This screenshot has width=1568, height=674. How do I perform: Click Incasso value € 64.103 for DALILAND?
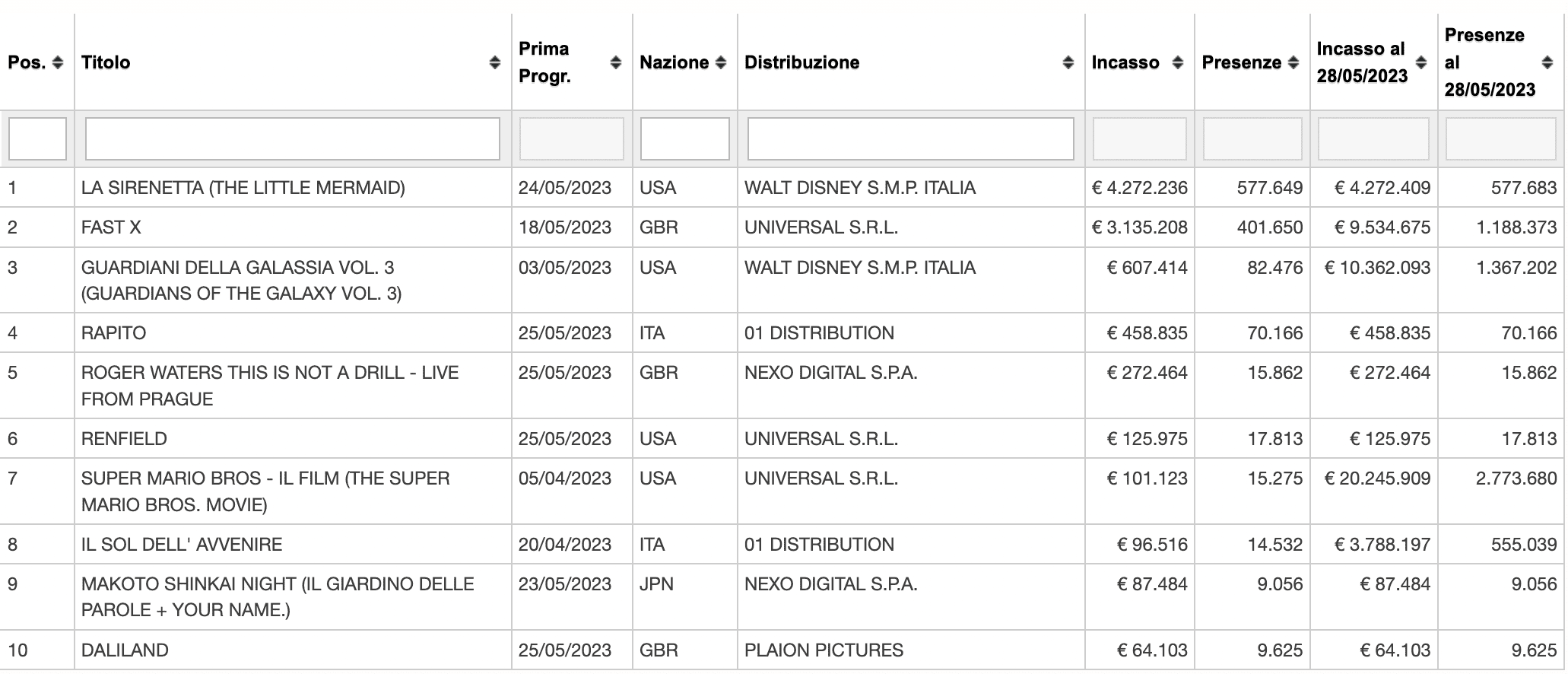point(1152,650)
